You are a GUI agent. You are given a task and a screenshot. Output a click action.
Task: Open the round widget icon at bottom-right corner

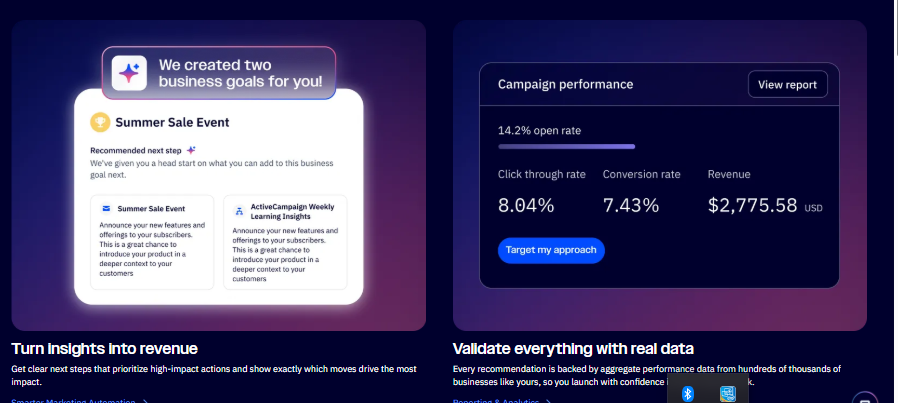tap(867, 397)
